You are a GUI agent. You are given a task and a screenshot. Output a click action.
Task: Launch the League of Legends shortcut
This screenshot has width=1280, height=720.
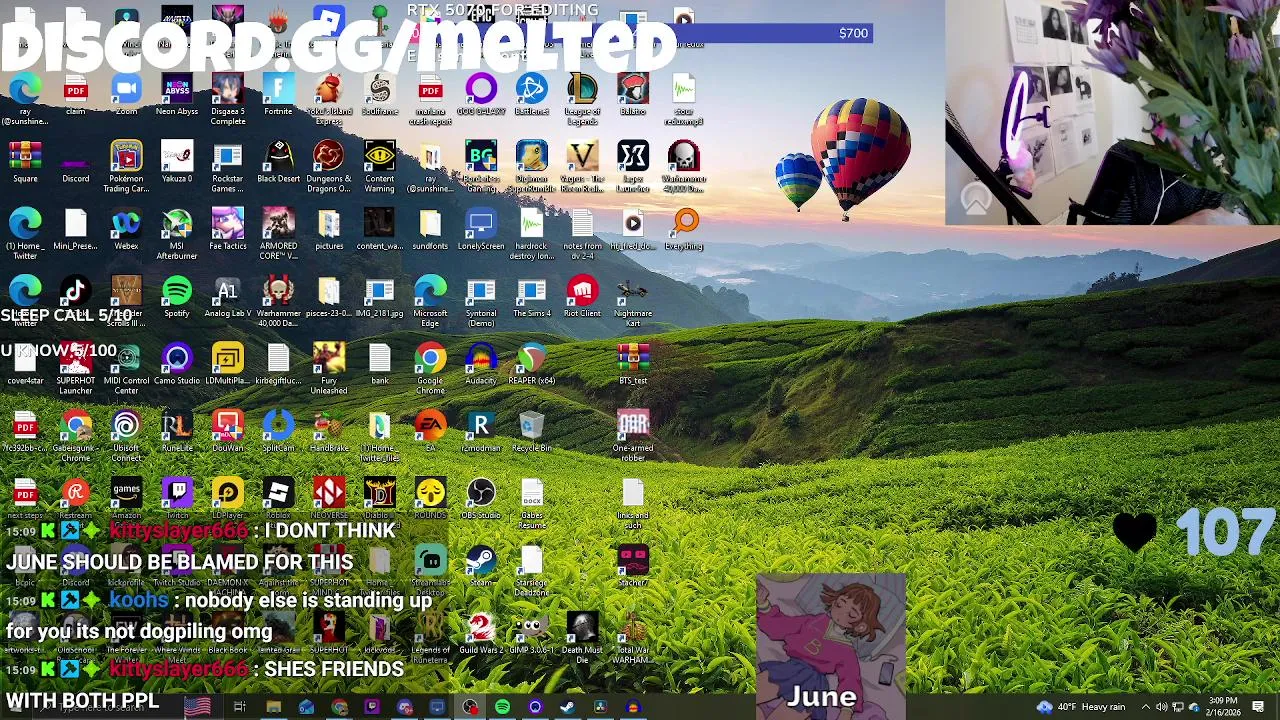click(x=582, y=100)
